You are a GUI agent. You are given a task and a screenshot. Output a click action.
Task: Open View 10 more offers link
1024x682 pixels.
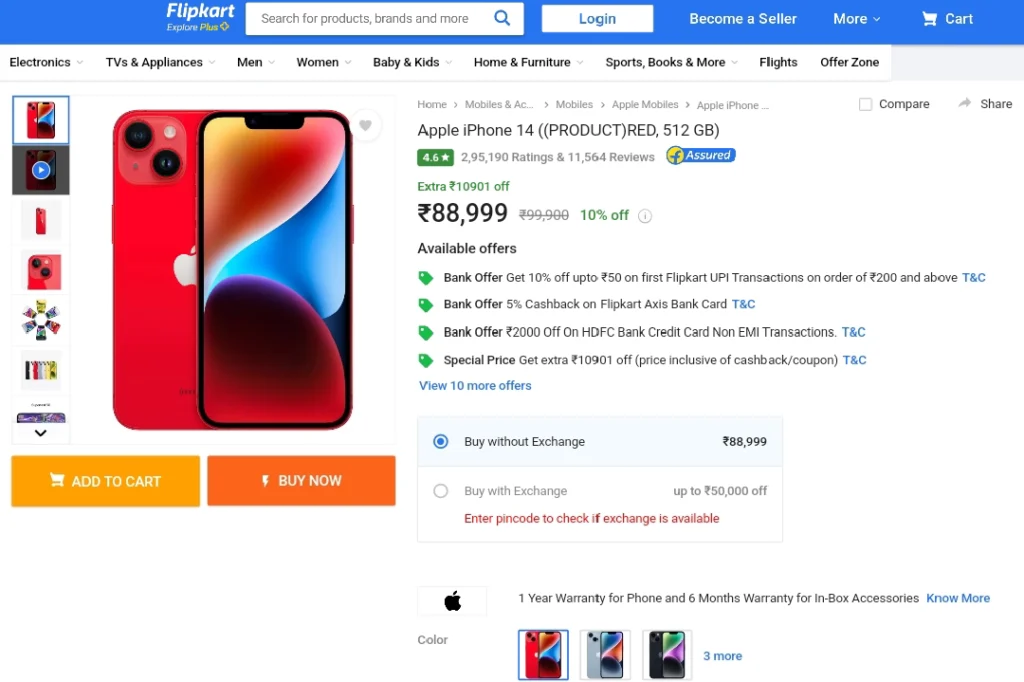[x=475, y=385]
